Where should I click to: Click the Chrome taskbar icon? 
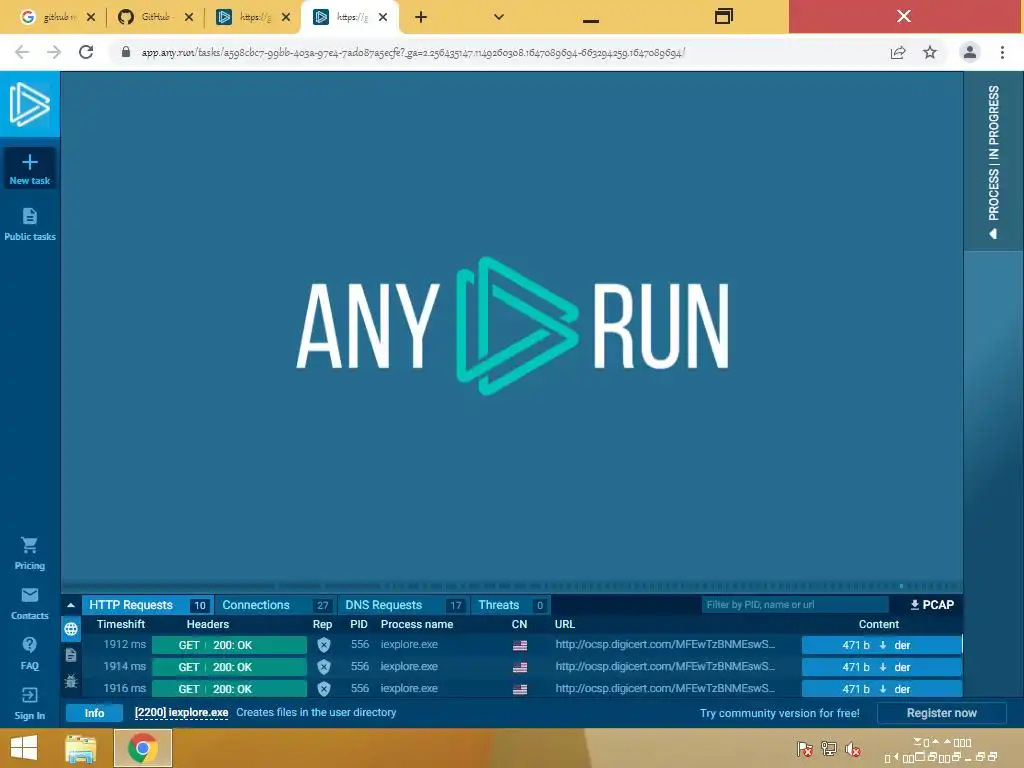point(143,748)
